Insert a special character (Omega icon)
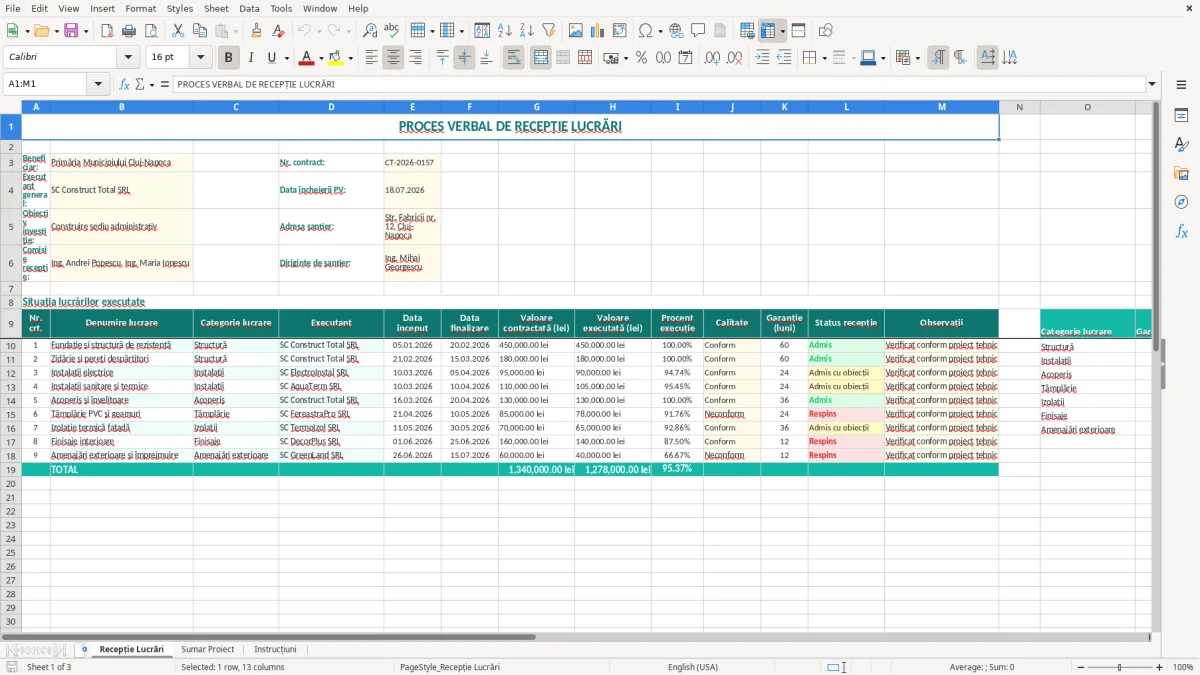 pyautogui.click(x=645, y=31)
